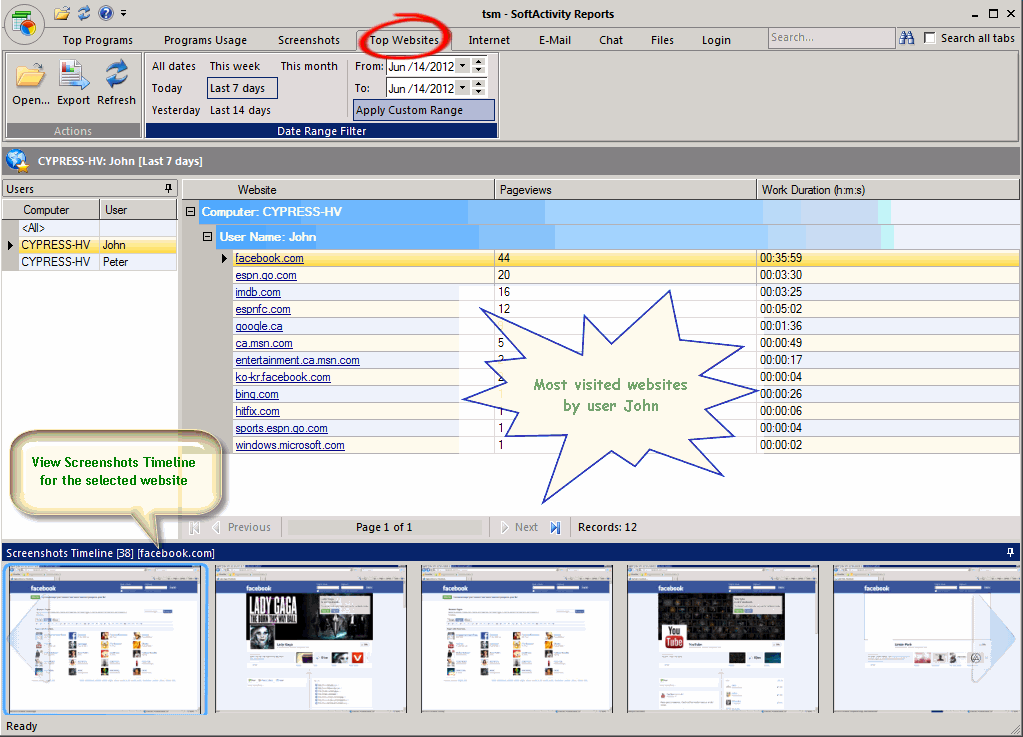Click the Open... folder button in Actions

(x=31, y=83)
